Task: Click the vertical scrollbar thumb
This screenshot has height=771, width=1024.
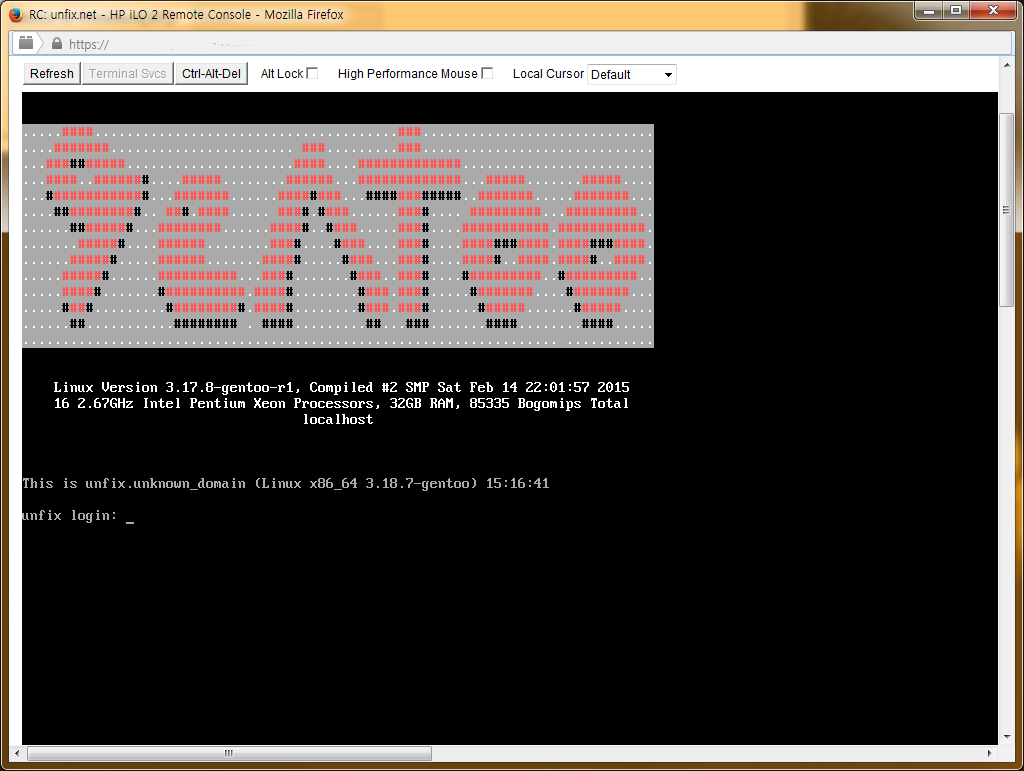Action: pos(1007,210)
